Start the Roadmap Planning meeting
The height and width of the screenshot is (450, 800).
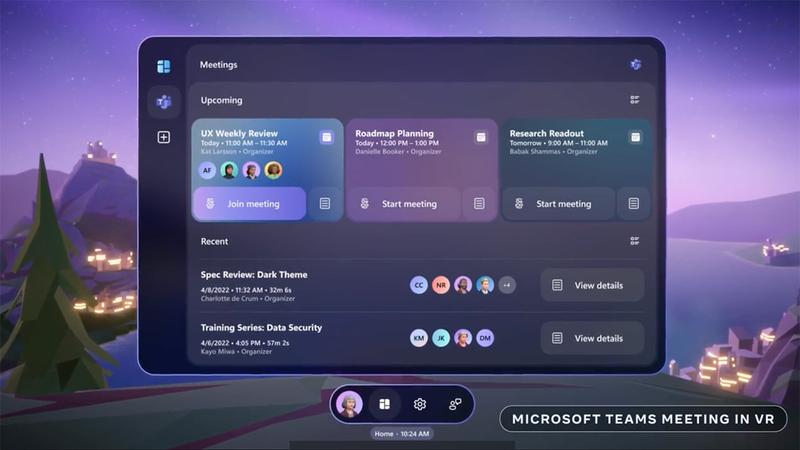pyautogui.click(x=404, y=204)
